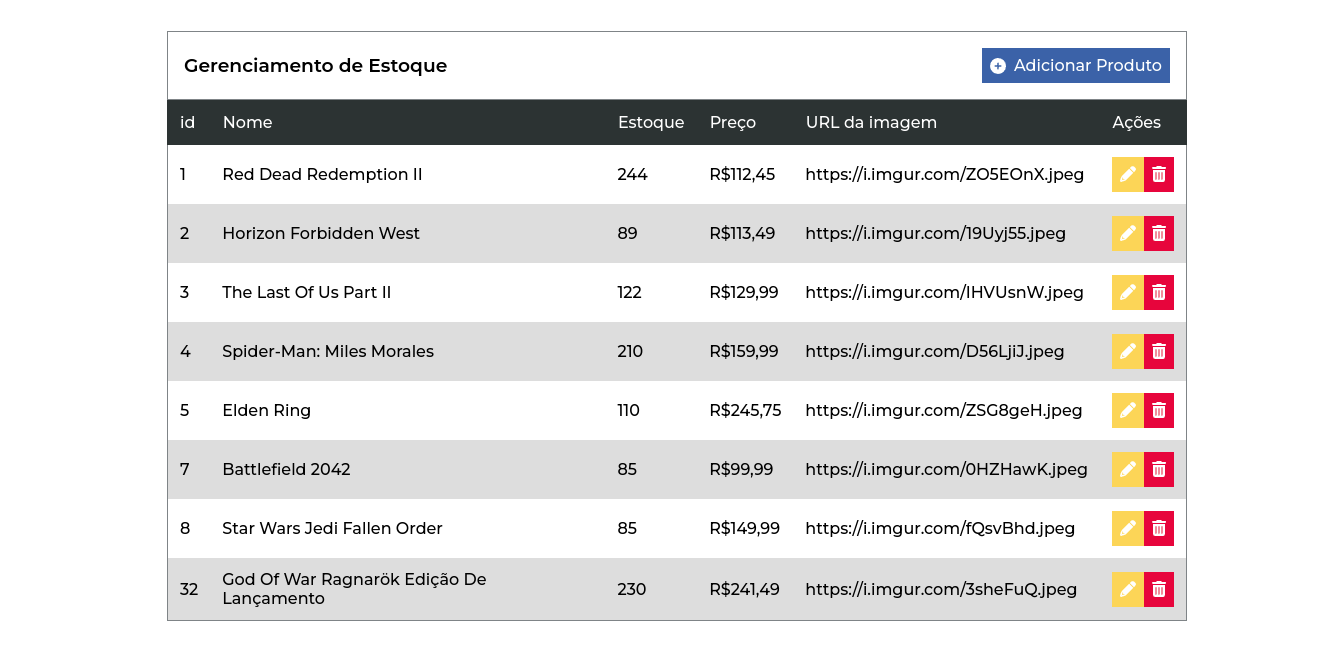
Task: Select the name Horizon Forbidden West
Action: coord(321,233)
